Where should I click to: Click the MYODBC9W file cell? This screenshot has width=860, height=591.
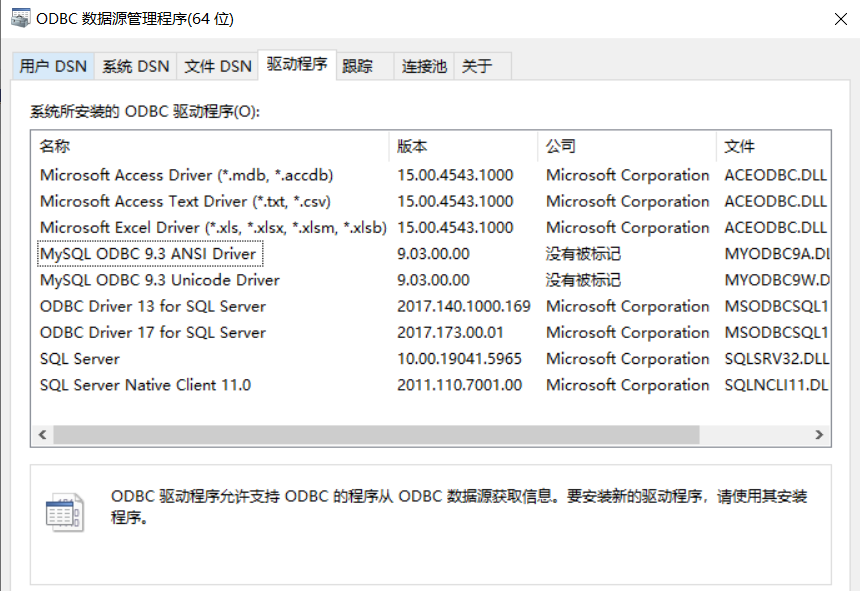coord(777,280)
